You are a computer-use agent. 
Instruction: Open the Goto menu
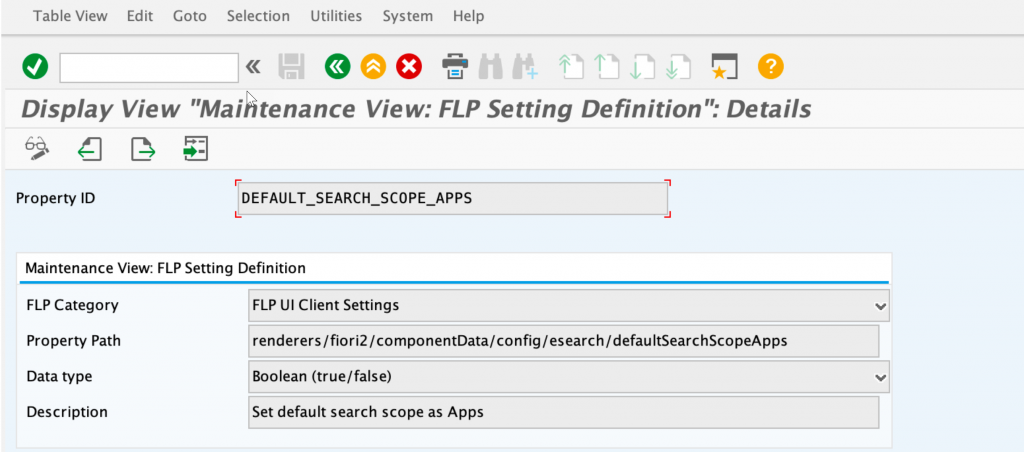pos(190,16)
